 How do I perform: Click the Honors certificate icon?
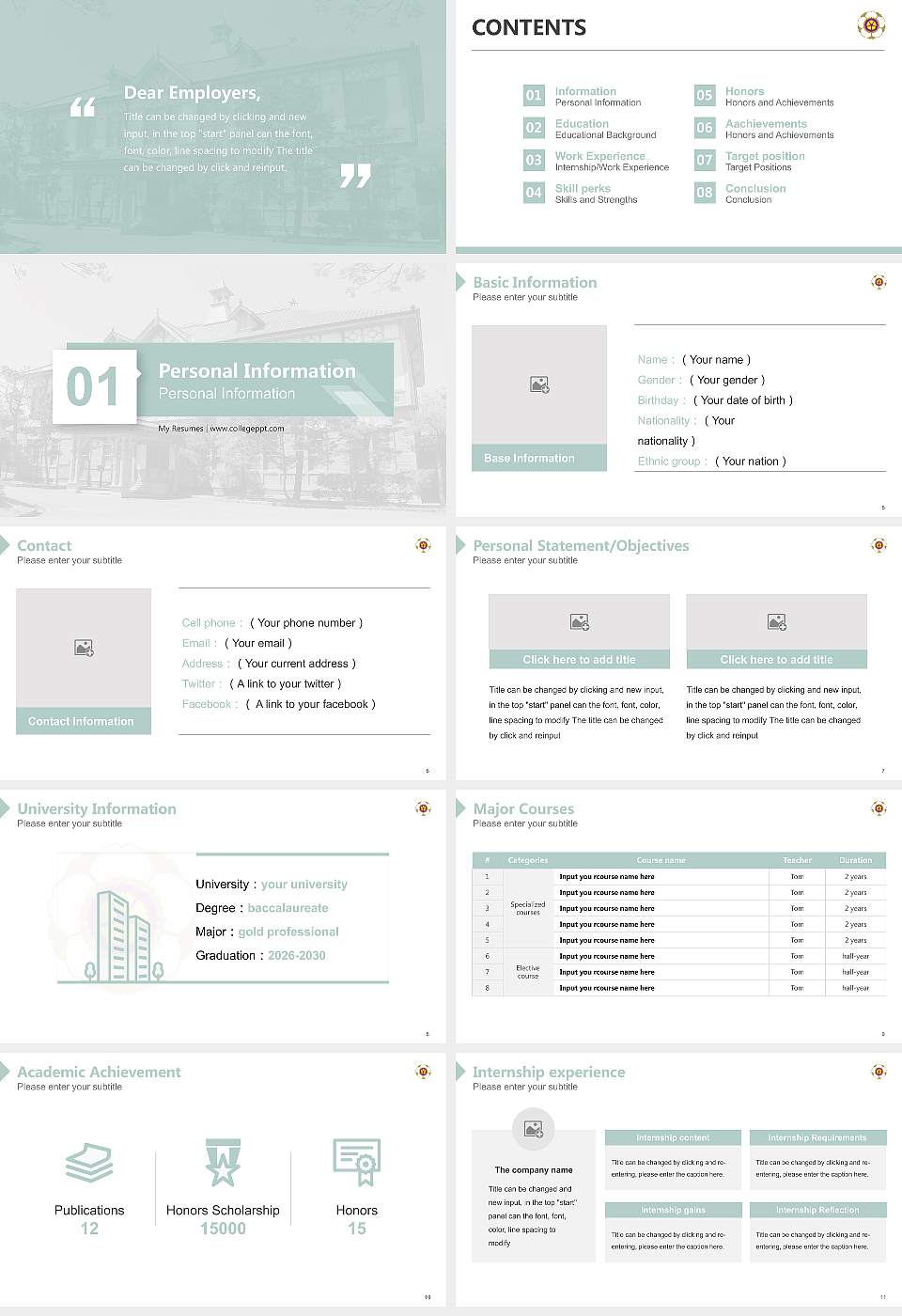356,1163
